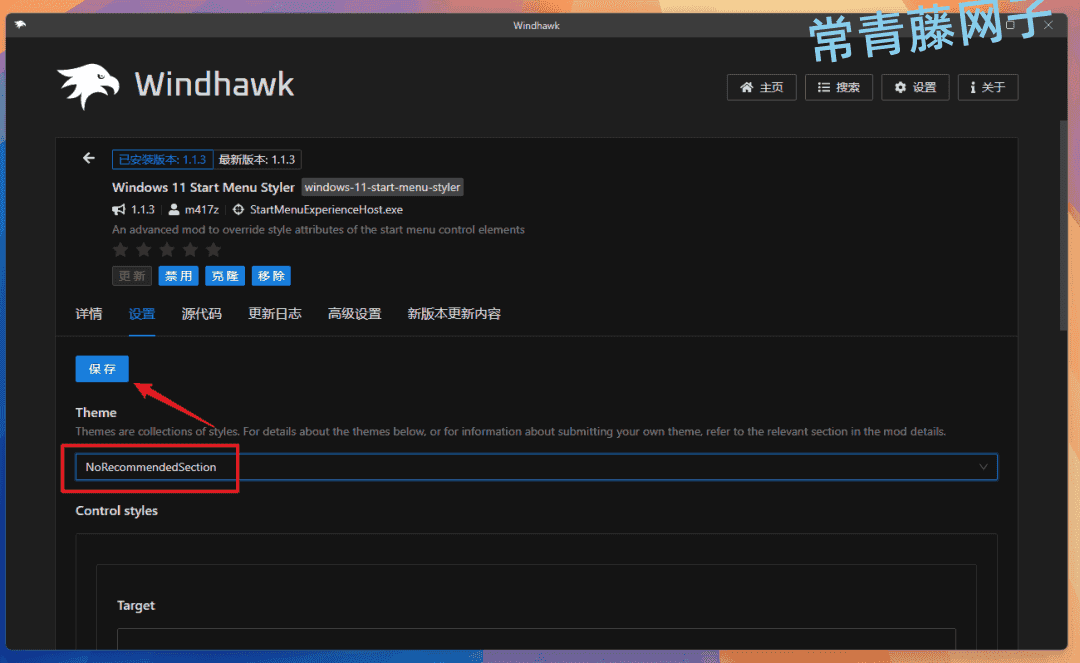Click the Windhawk title bar app icon
The width and height of the screenshot is (1080, 663).
click(20, 25)
